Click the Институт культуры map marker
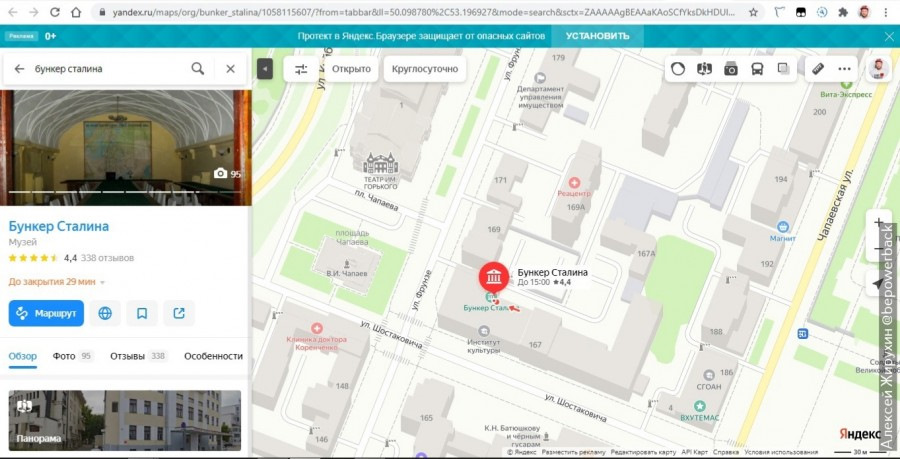The image size is (900, 459). (484, 330)
